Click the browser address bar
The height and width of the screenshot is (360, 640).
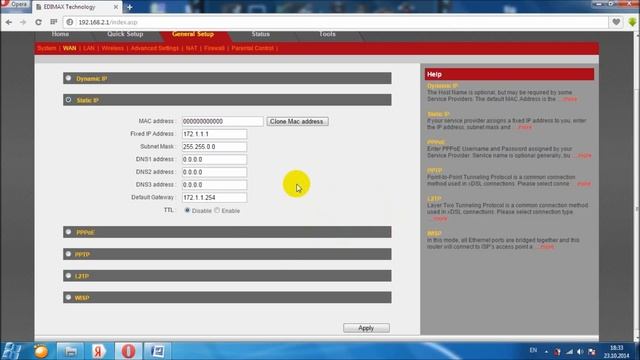(335, 22)
